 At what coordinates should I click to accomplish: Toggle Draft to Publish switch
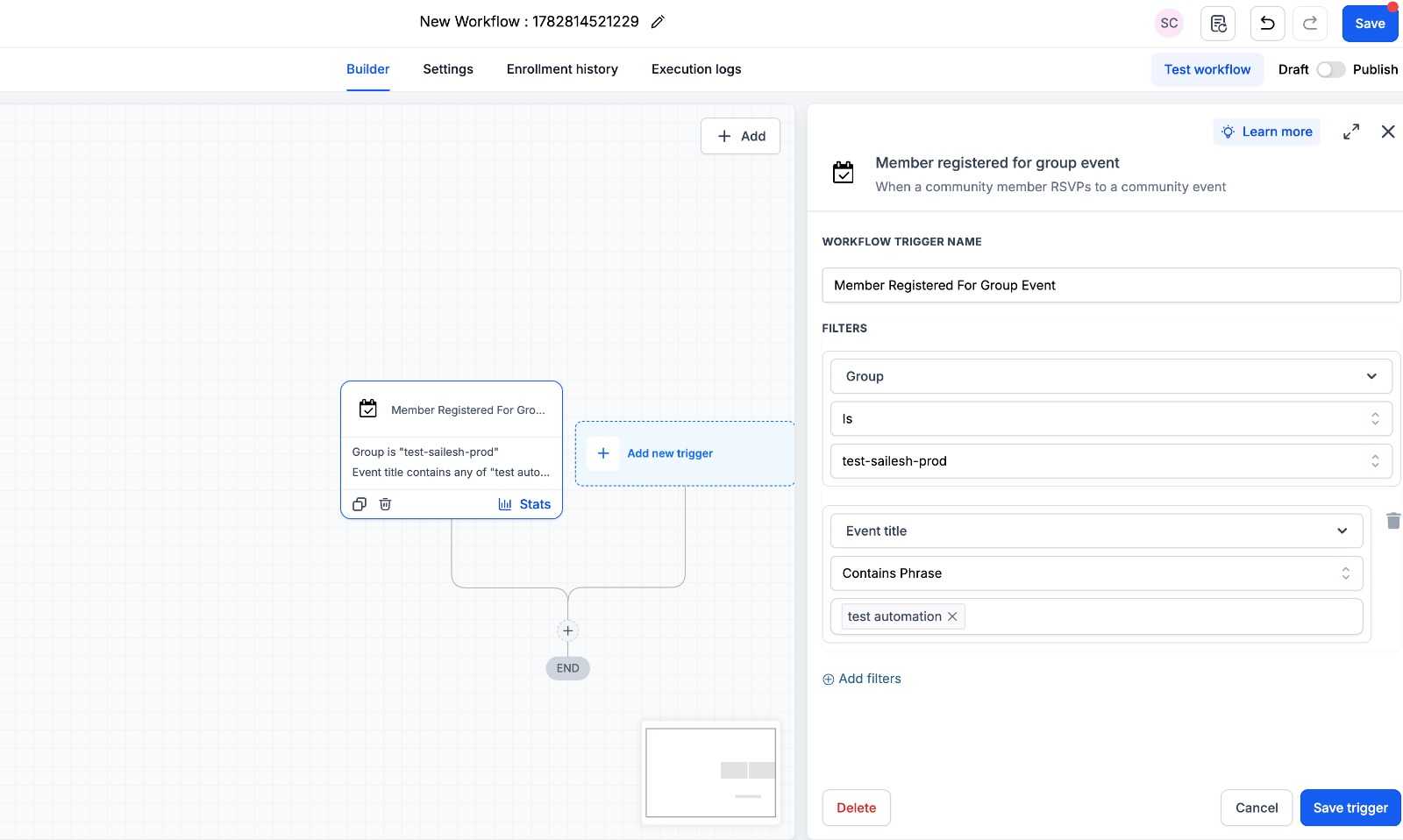pyautogui.click(x=1330, y=69)
